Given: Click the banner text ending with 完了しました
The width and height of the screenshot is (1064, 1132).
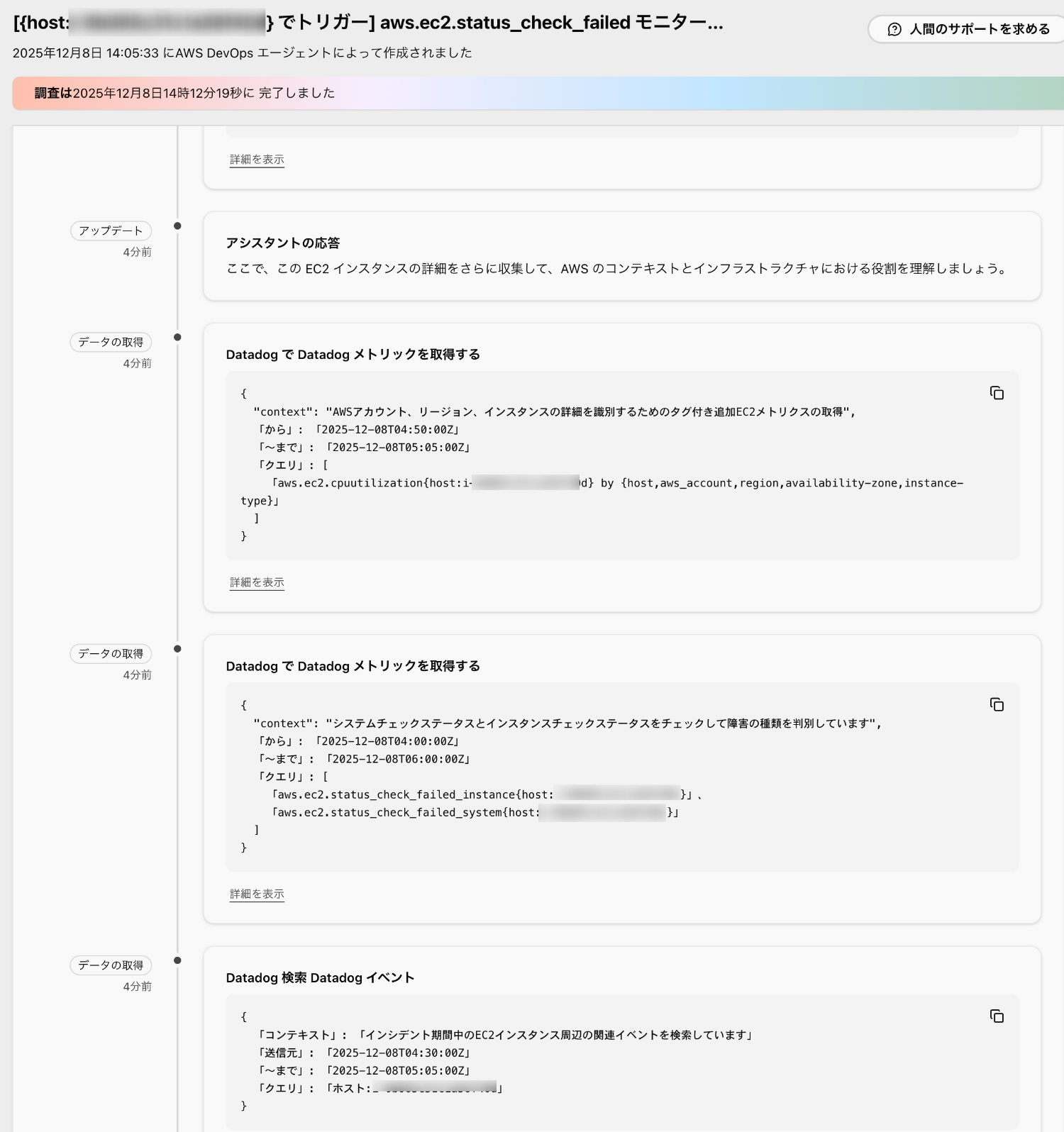Looking at the screenshot, I should click(x=184, y=93).
